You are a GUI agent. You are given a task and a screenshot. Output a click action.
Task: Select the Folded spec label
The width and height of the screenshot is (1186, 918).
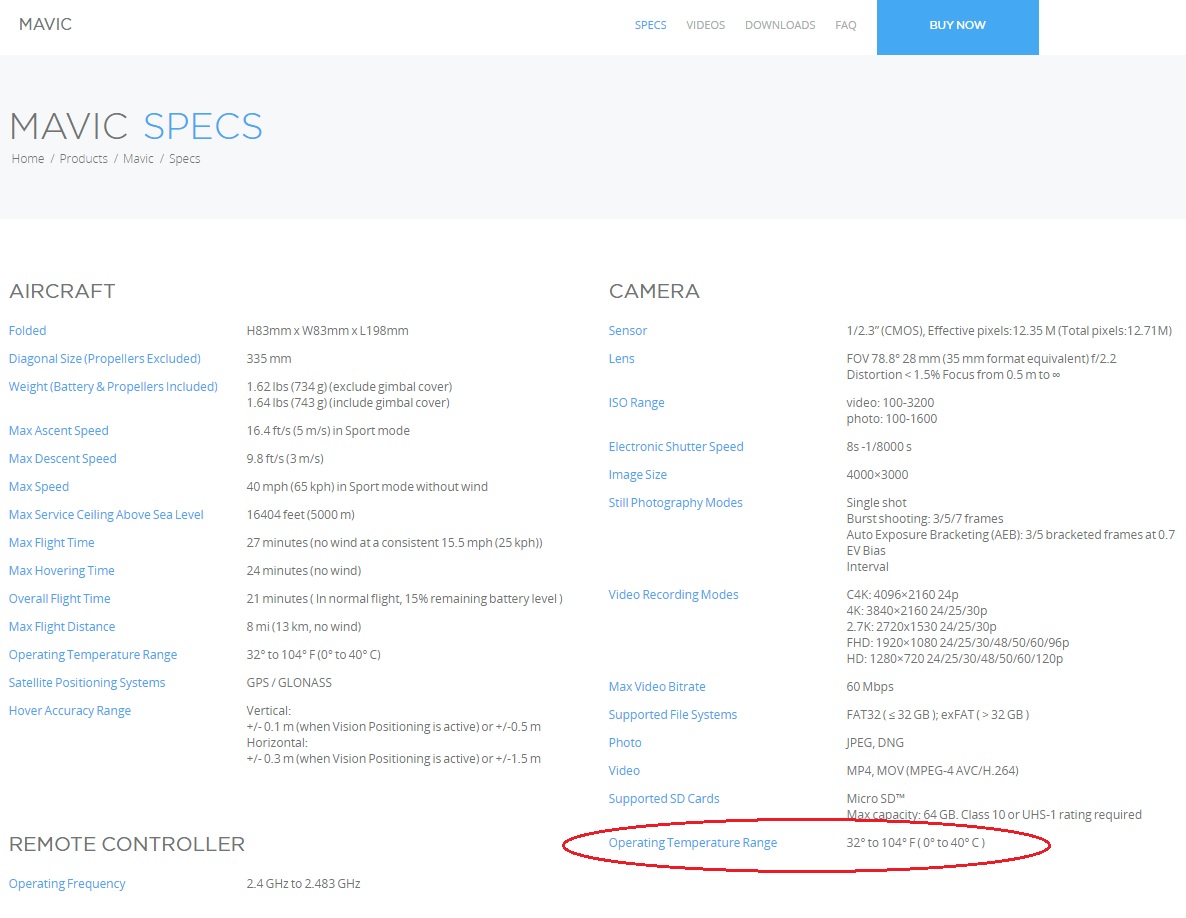[27, 330]
